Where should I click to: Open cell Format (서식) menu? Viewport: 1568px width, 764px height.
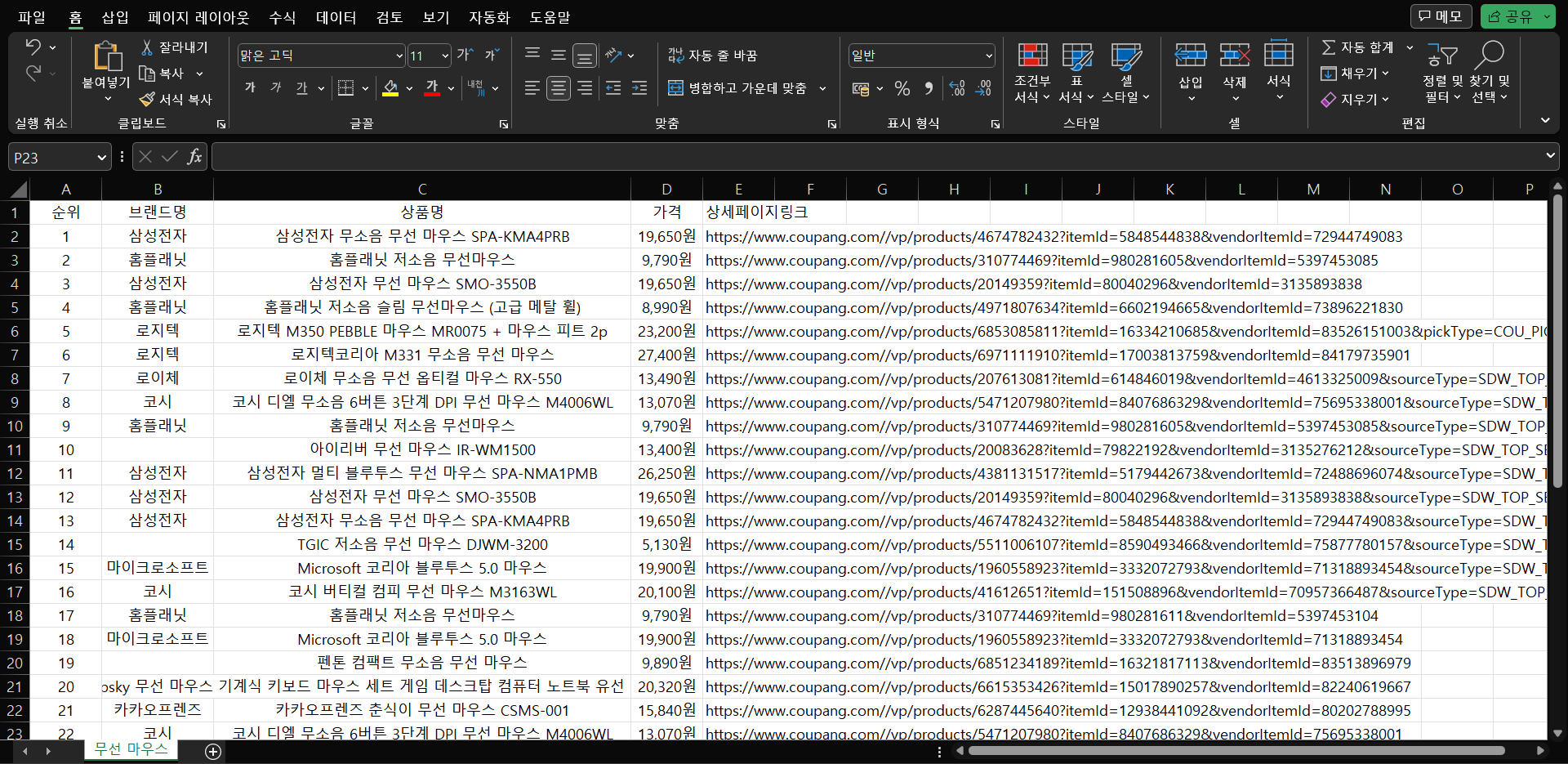click(1279, 72)
